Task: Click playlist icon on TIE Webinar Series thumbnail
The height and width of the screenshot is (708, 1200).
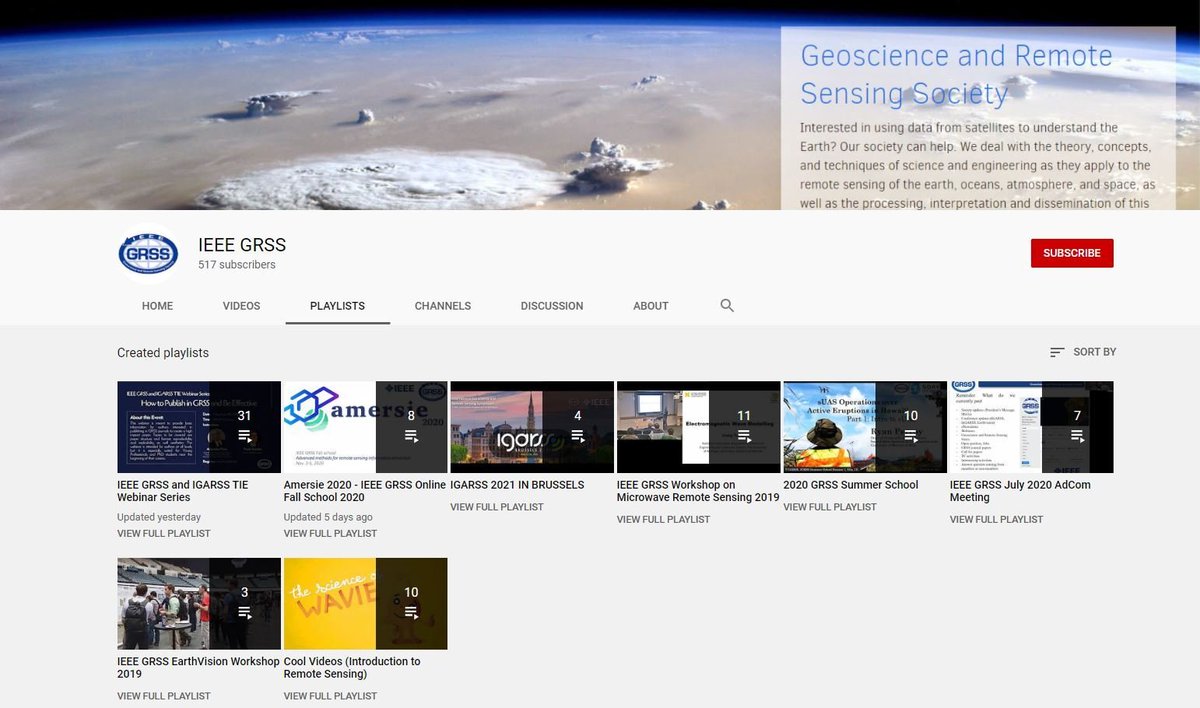Action: click(x=244, y=436)
